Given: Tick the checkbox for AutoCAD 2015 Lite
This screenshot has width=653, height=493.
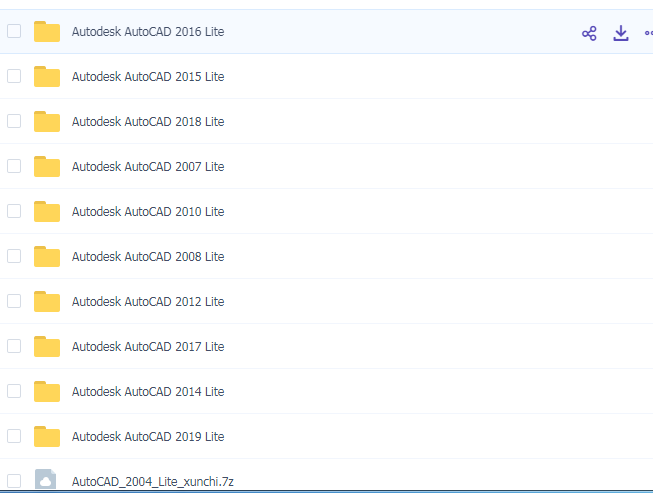Looking at the screenshot, I should pyautogui.click(x=14, y=76).
